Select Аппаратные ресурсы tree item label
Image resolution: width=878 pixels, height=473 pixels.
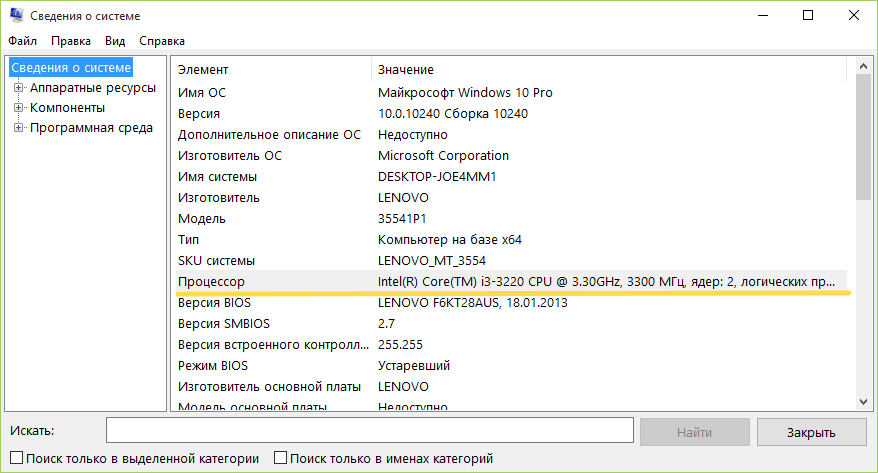pos(93,88)
